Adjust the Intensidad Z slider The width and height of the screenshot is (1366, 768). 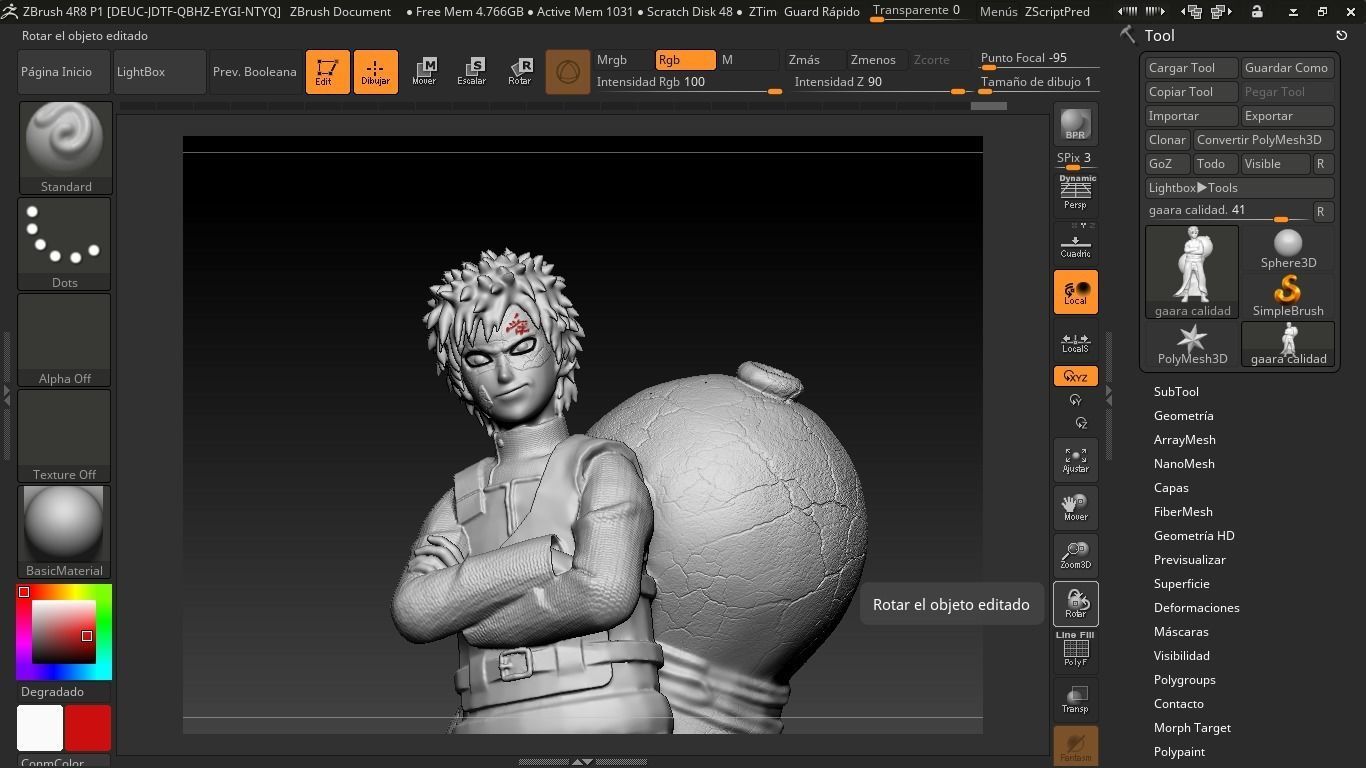coord(880,83)
